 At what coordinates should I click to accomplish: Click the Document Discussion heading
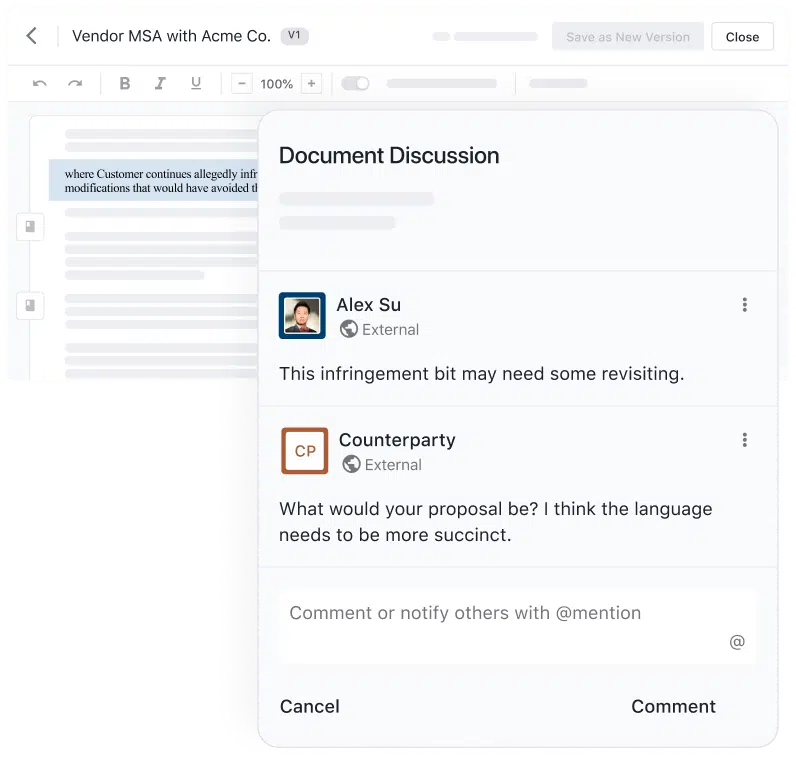pos(389,155)
